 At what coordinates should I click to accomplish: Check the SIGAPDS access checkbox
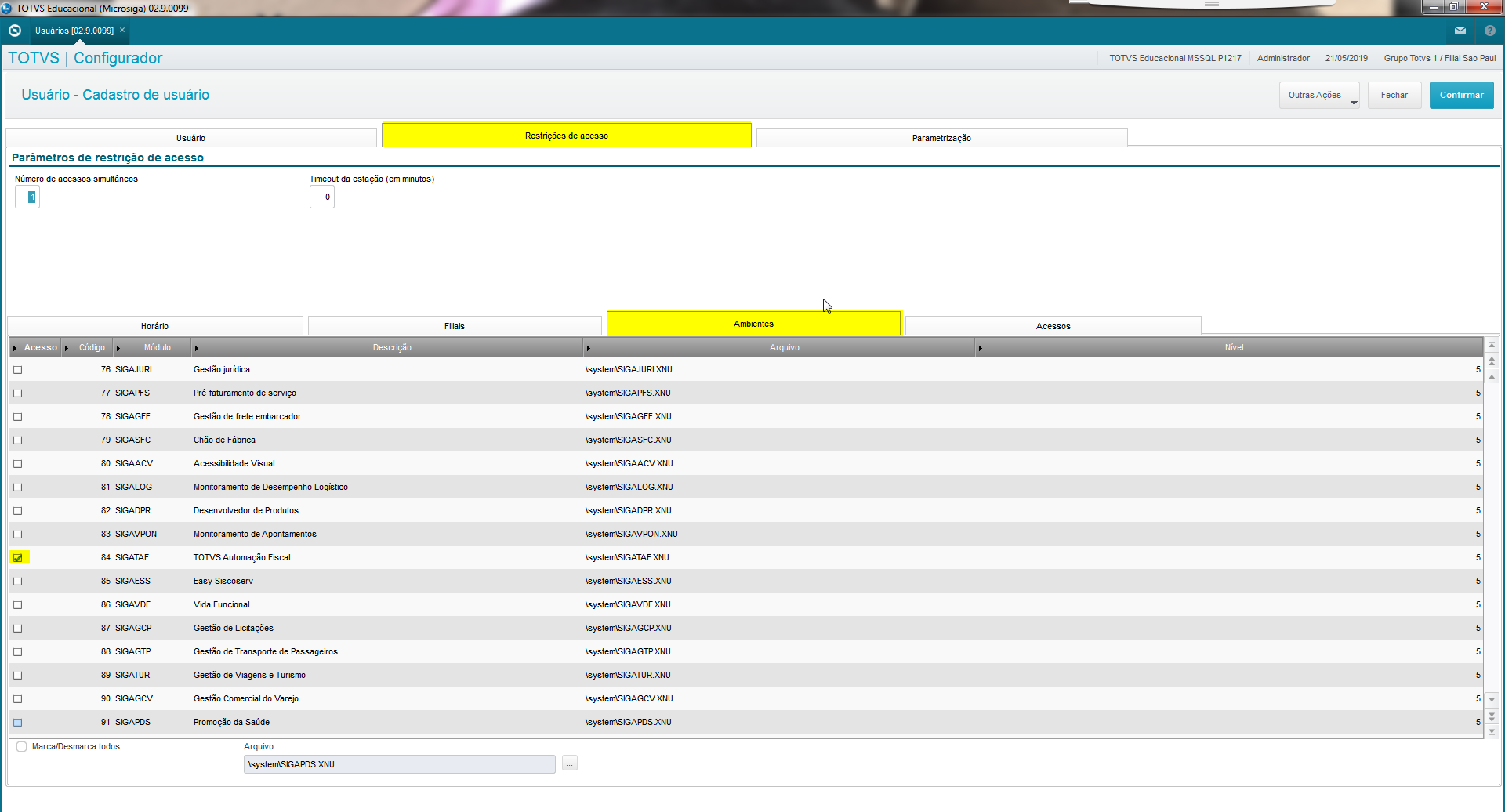(x=17, y=722)
